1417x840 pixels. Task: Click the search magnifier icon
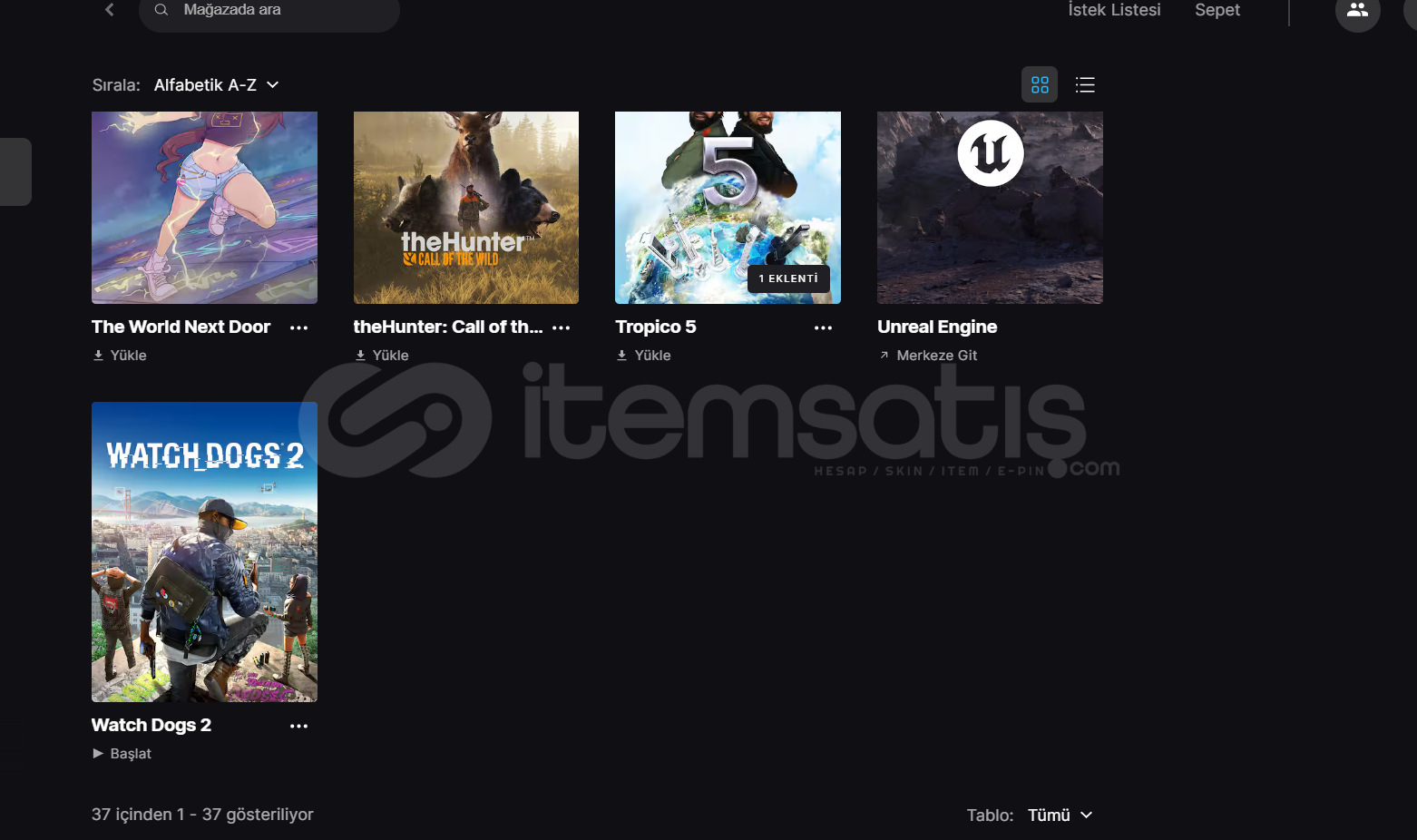point(161,9)
